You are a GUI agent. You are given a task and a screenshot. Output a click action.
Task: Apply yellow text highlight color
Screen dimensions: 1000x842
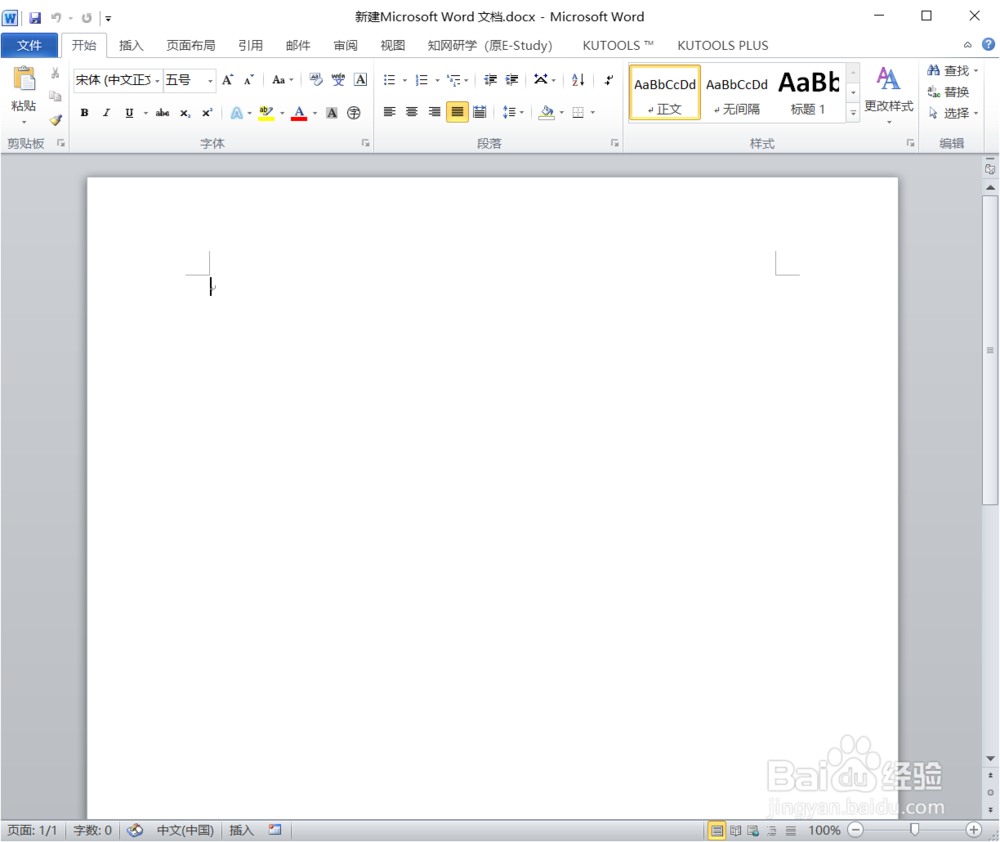tap(267, 113)
